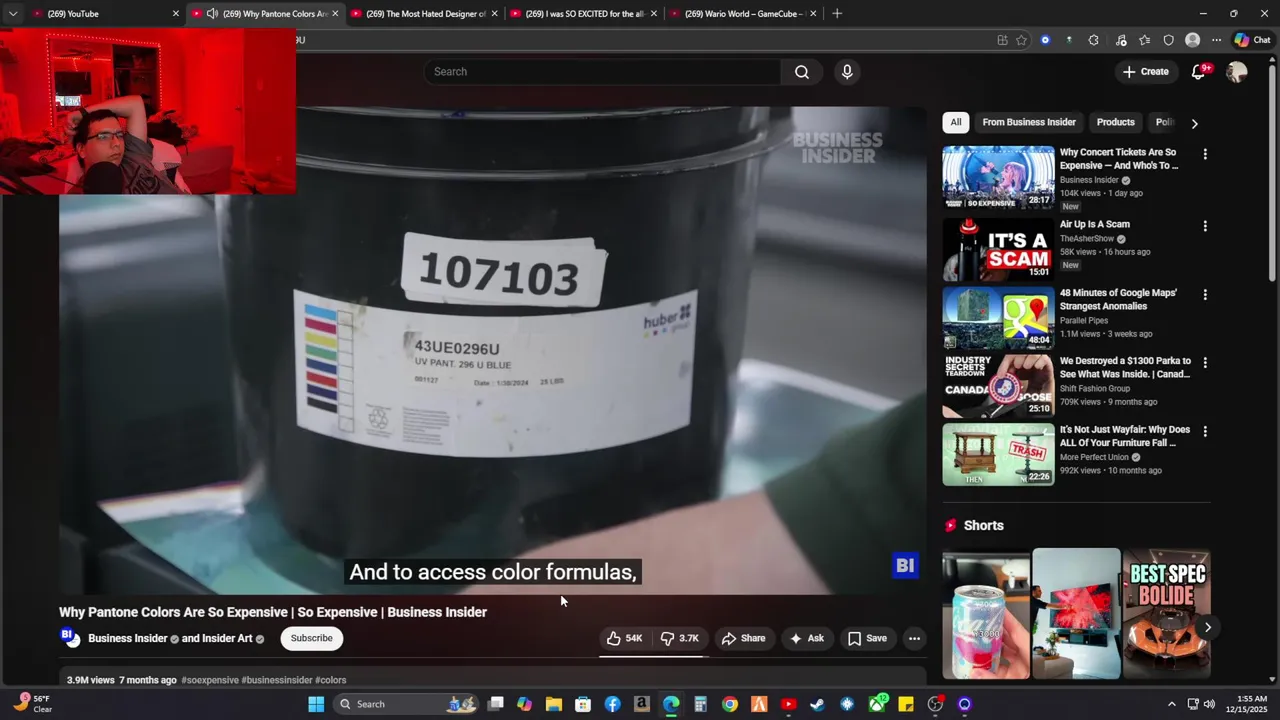The width and height of the screenshot is (1280, 720).
Task: Select the From Business Insider chip
Action: pos(1029,122)
